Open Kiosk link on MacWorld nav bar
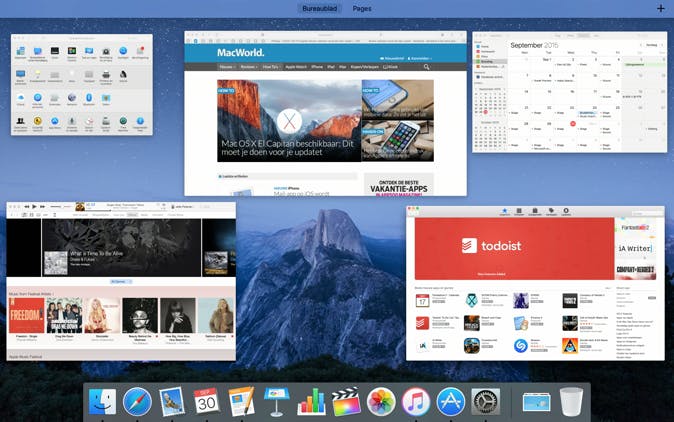Viewport: 674px width, 422px height. pos(390,67)
